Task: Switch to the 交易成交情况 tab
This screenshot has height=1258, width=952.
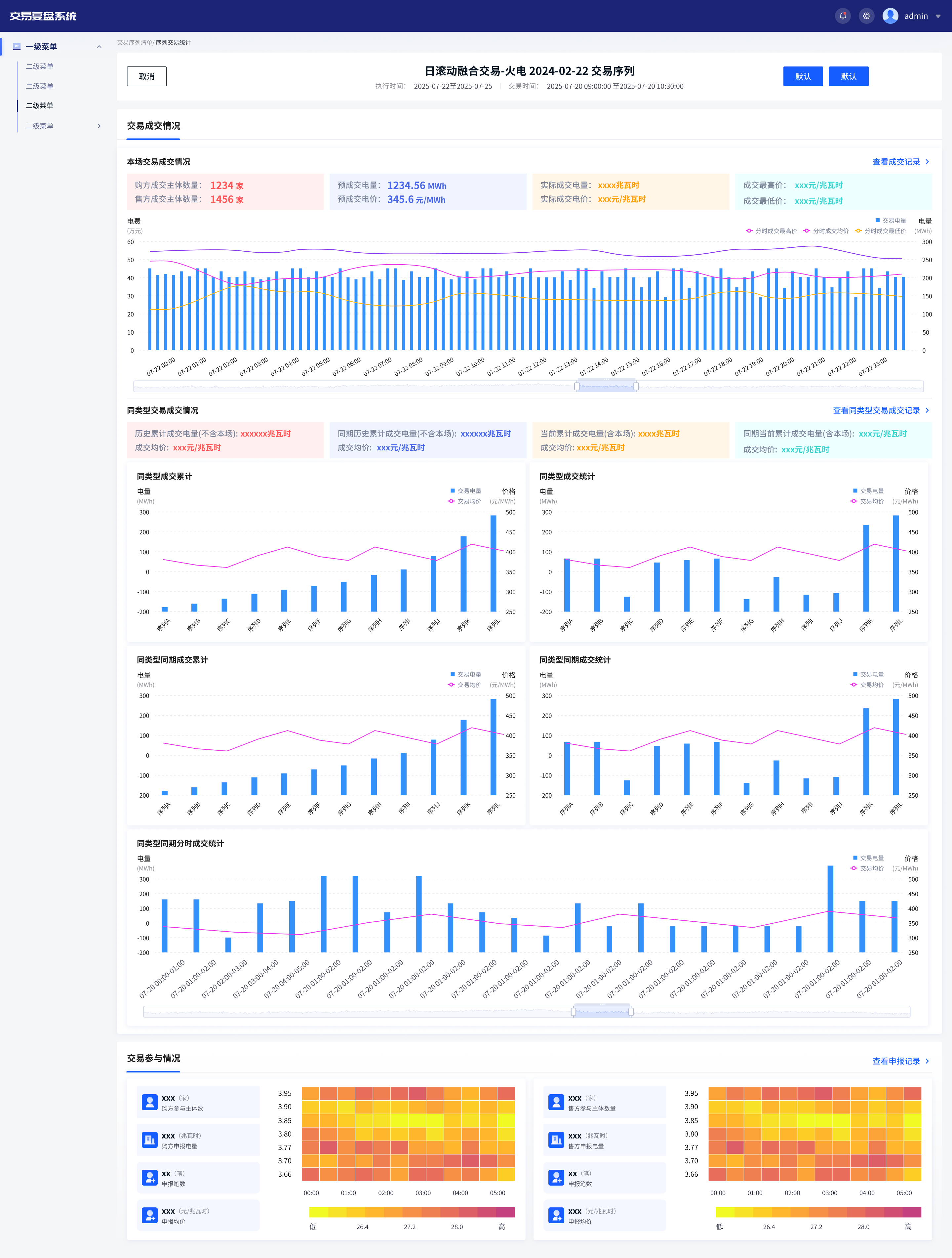Action: 153,126
